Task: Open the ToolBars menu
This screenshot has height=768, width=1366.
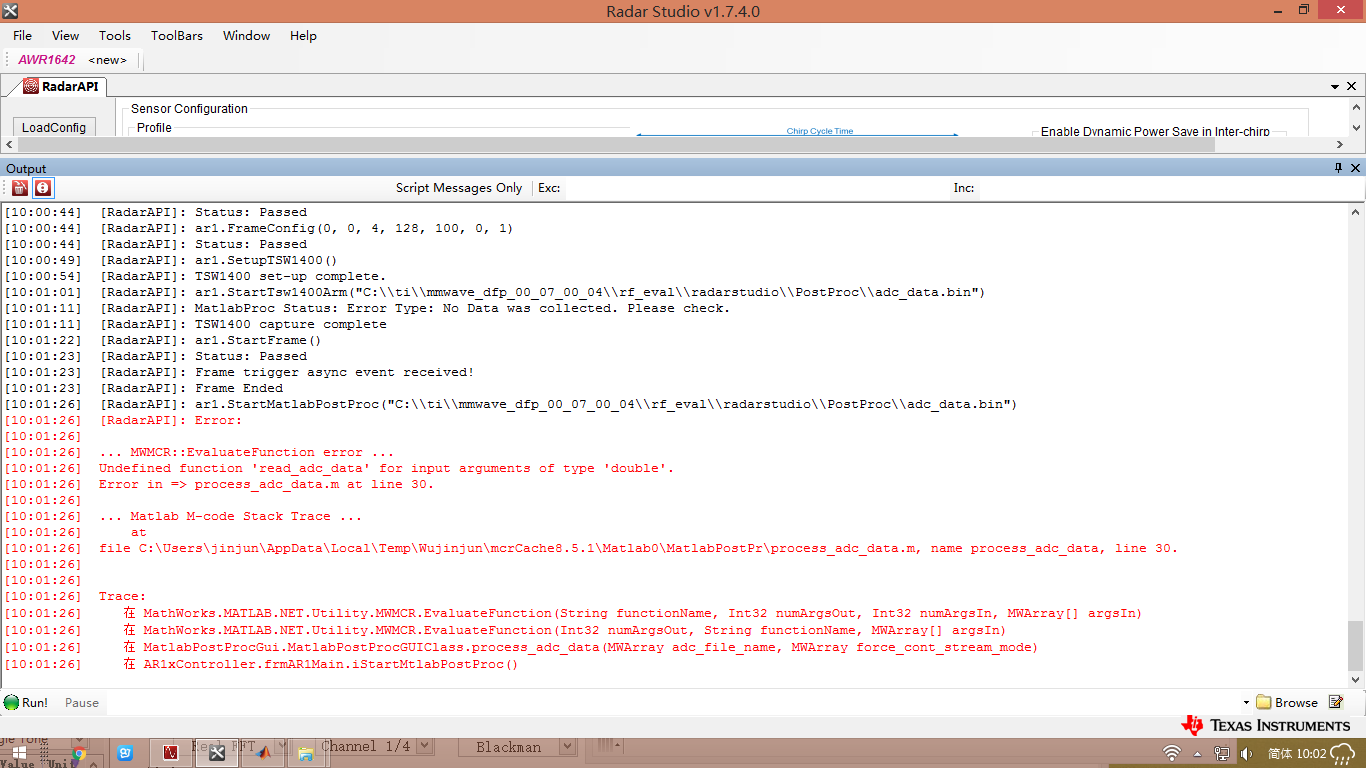Action: pos(177,35)
